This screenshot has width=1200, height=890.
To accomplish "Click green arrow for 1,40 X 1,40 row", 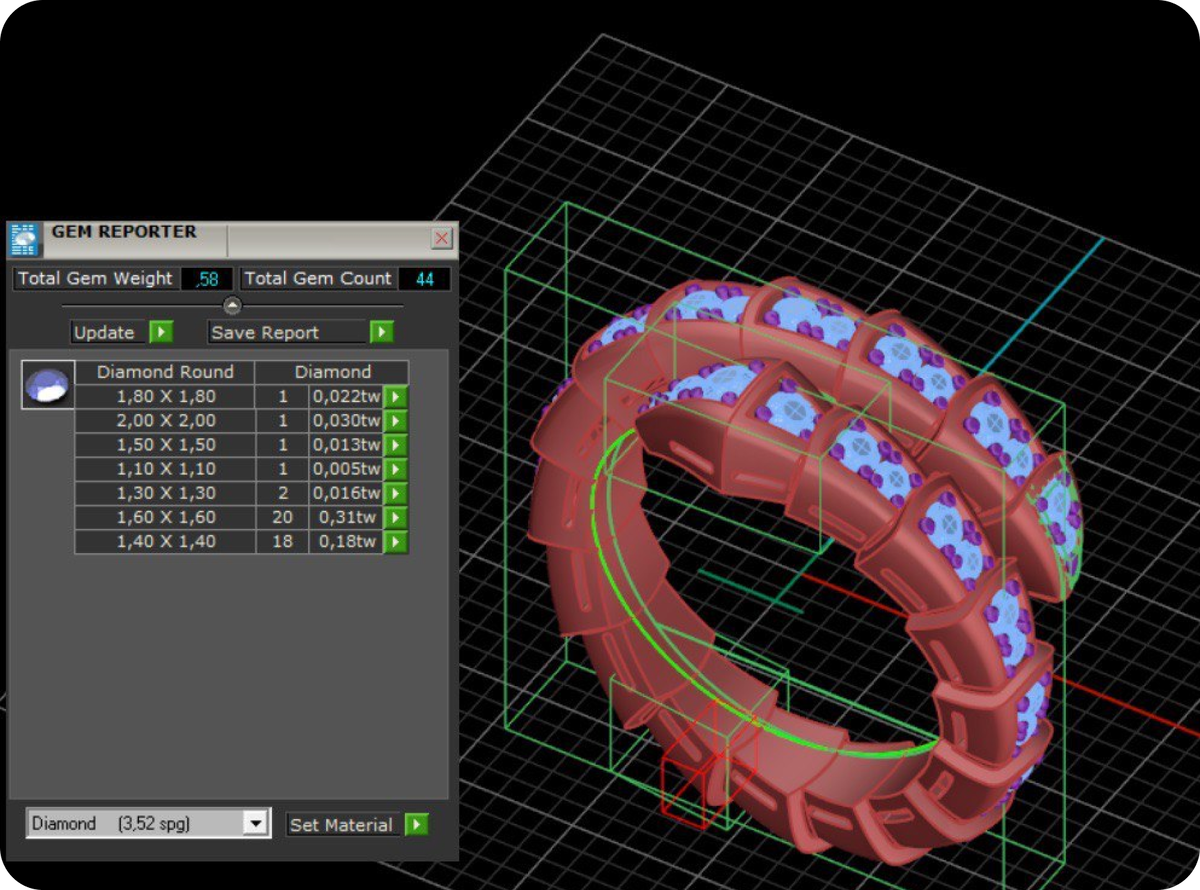I will pyautogui.click(x=396, y=542).
